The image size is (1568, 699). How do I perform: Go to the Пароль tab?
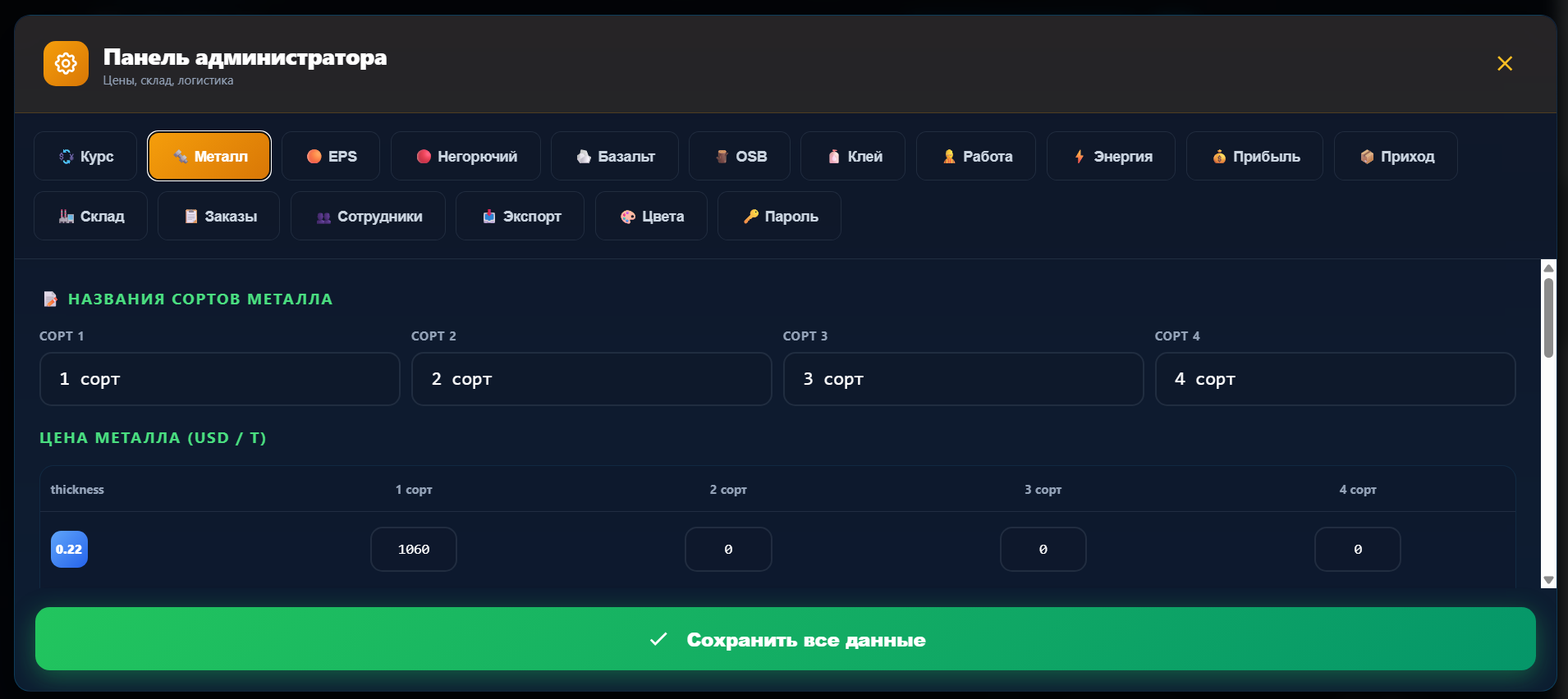point(779,216)
